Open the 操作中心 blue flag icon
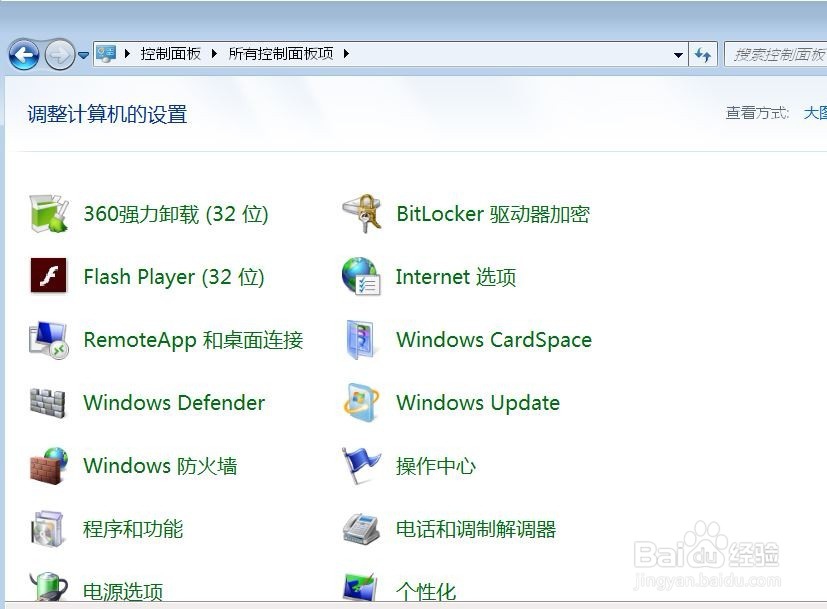The width and height of the screenshot is (827, 609). (361, 466)
